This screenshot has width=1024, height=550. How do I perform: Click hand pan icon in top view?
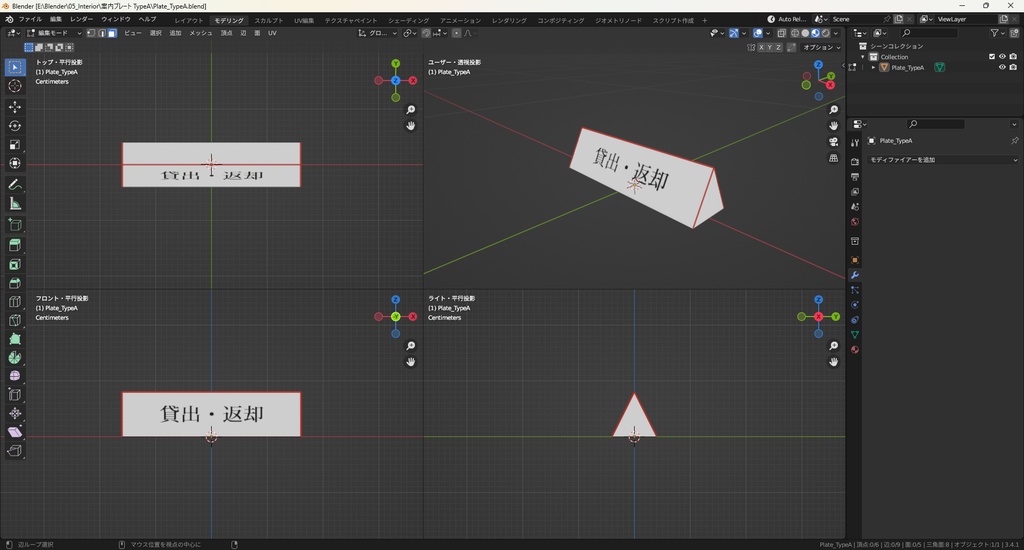click(x=411, y=126)
